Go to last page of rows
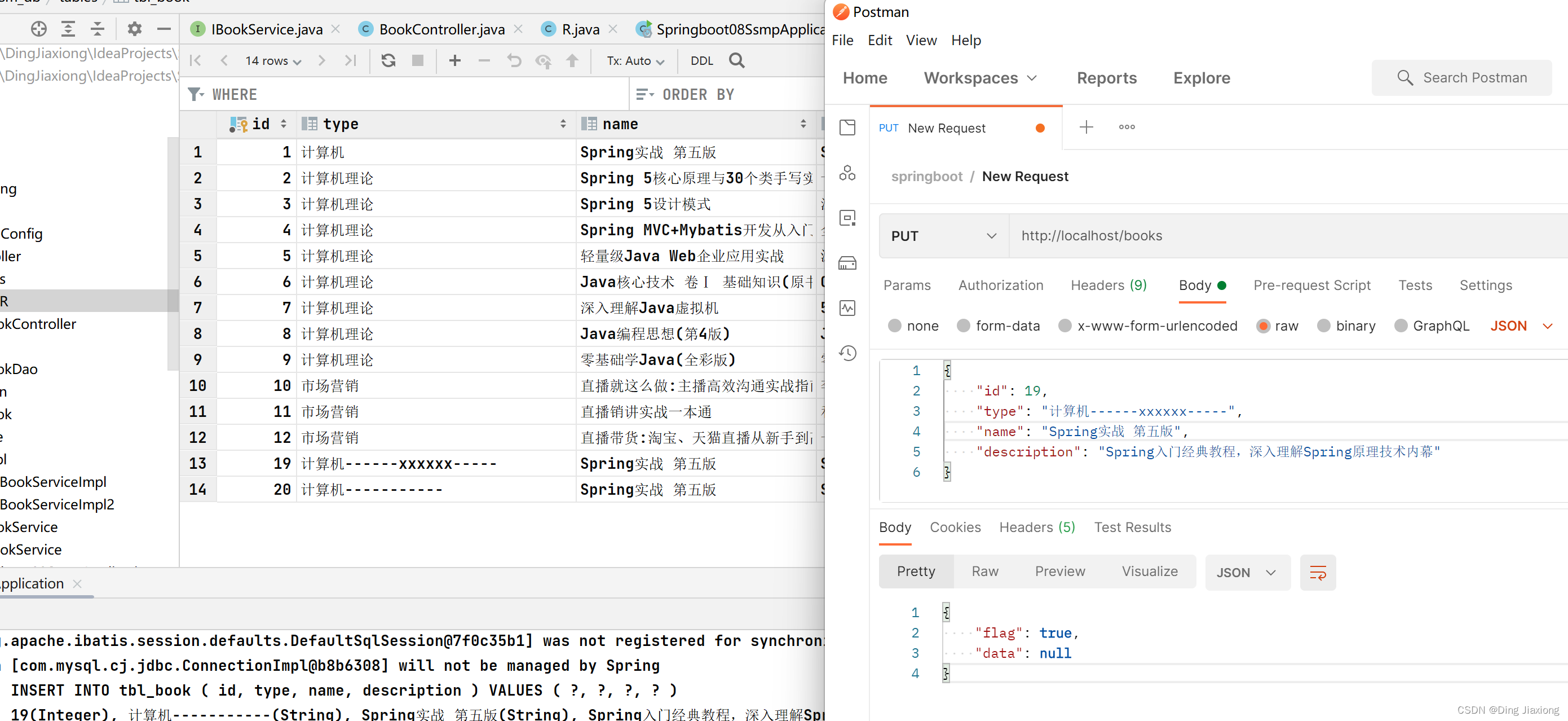Image resolution: width=1568 pixels, height=721 pixels. (x=350, y=60)
